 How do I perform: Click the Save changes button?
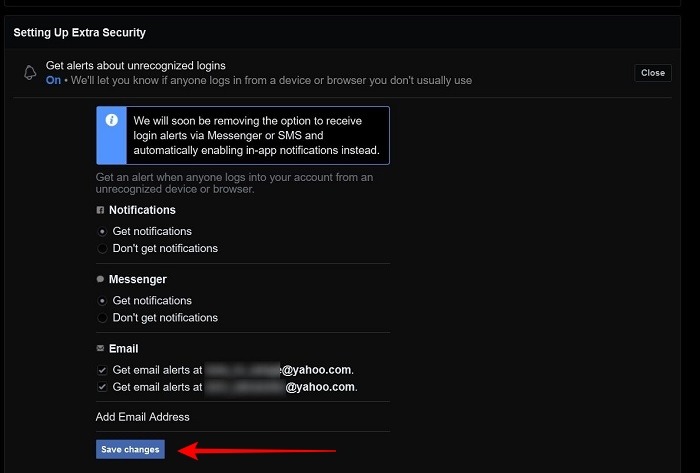pos(130,449)
